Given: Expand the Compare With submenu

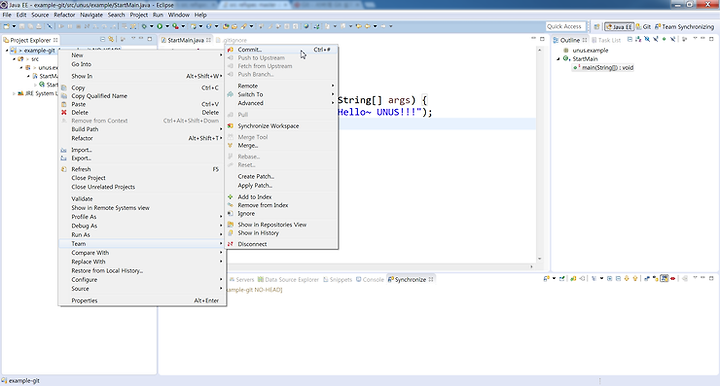Looking at the screenshot, I should (142, 253).
